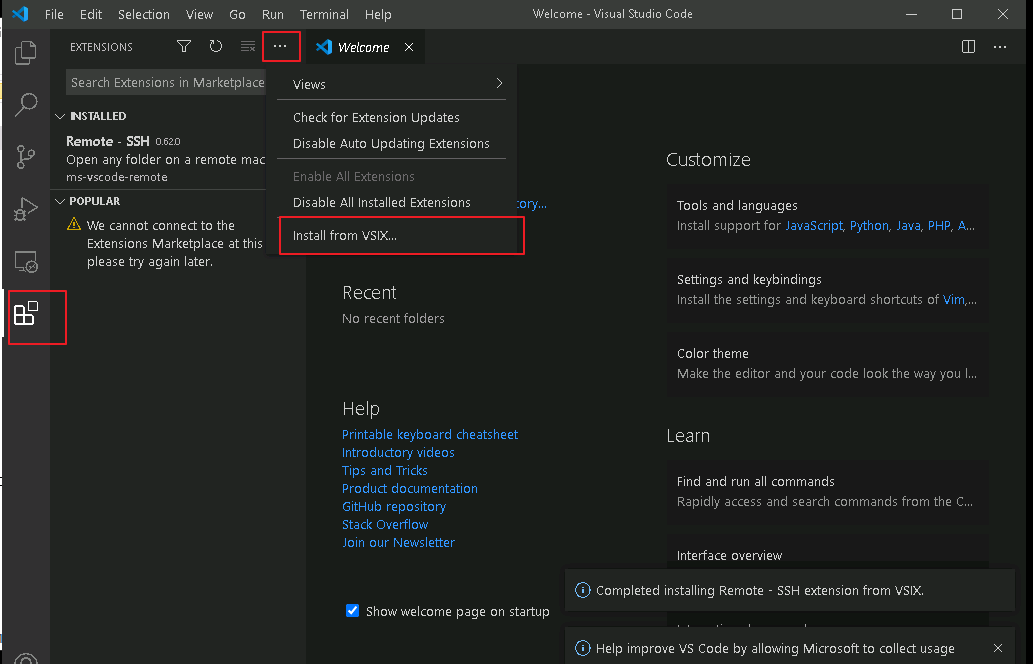This screenshot has height=664, width=1033.
Task: Choose Disable Auto Updating Extensions
Action: click(391, 143)
